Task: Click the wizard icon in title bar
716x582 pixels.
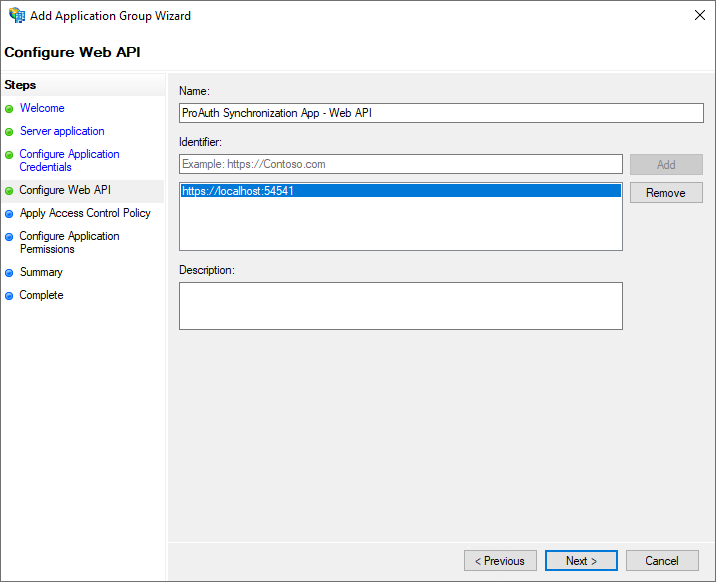Action: click(x=17, y=16)
